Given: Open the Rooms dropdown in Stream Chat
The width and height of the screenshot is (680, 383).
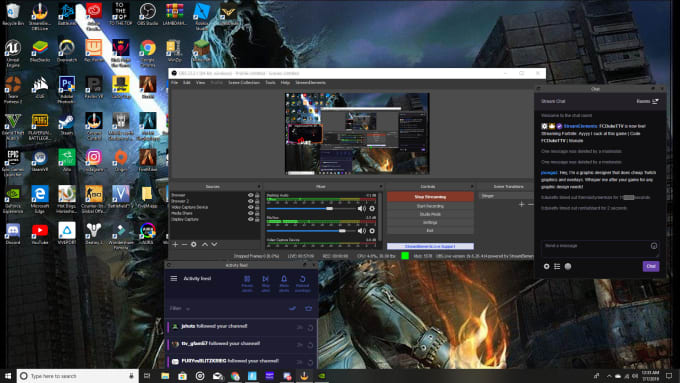Looking at the screenshot, I should point(647,101).
